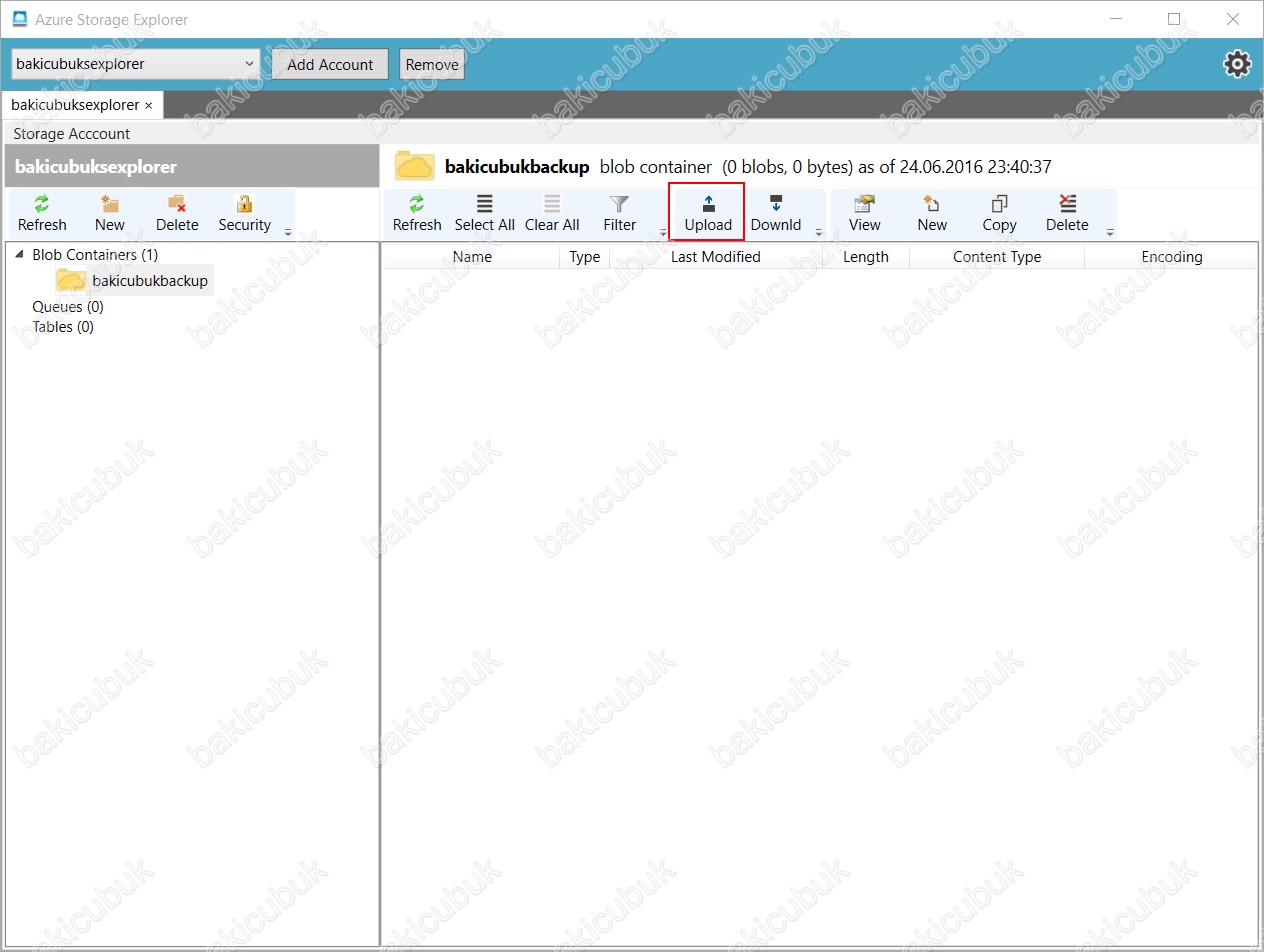Click the Storage Acccount label
This screenshot has width=1264, height=952.
pyautogui.click(x=72, y=134)
